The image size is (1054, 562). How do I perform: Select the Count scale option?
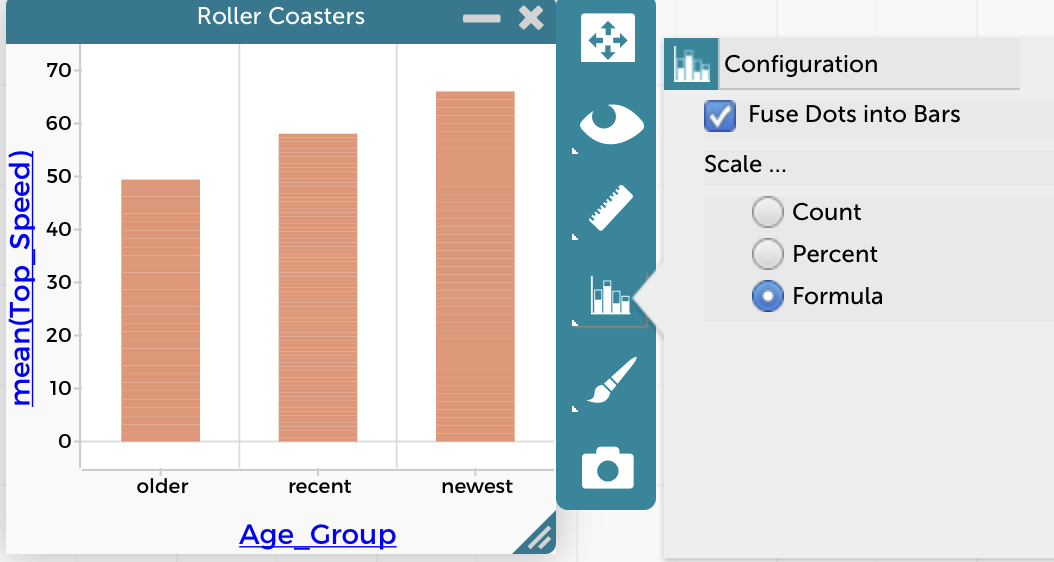[767, 212]
